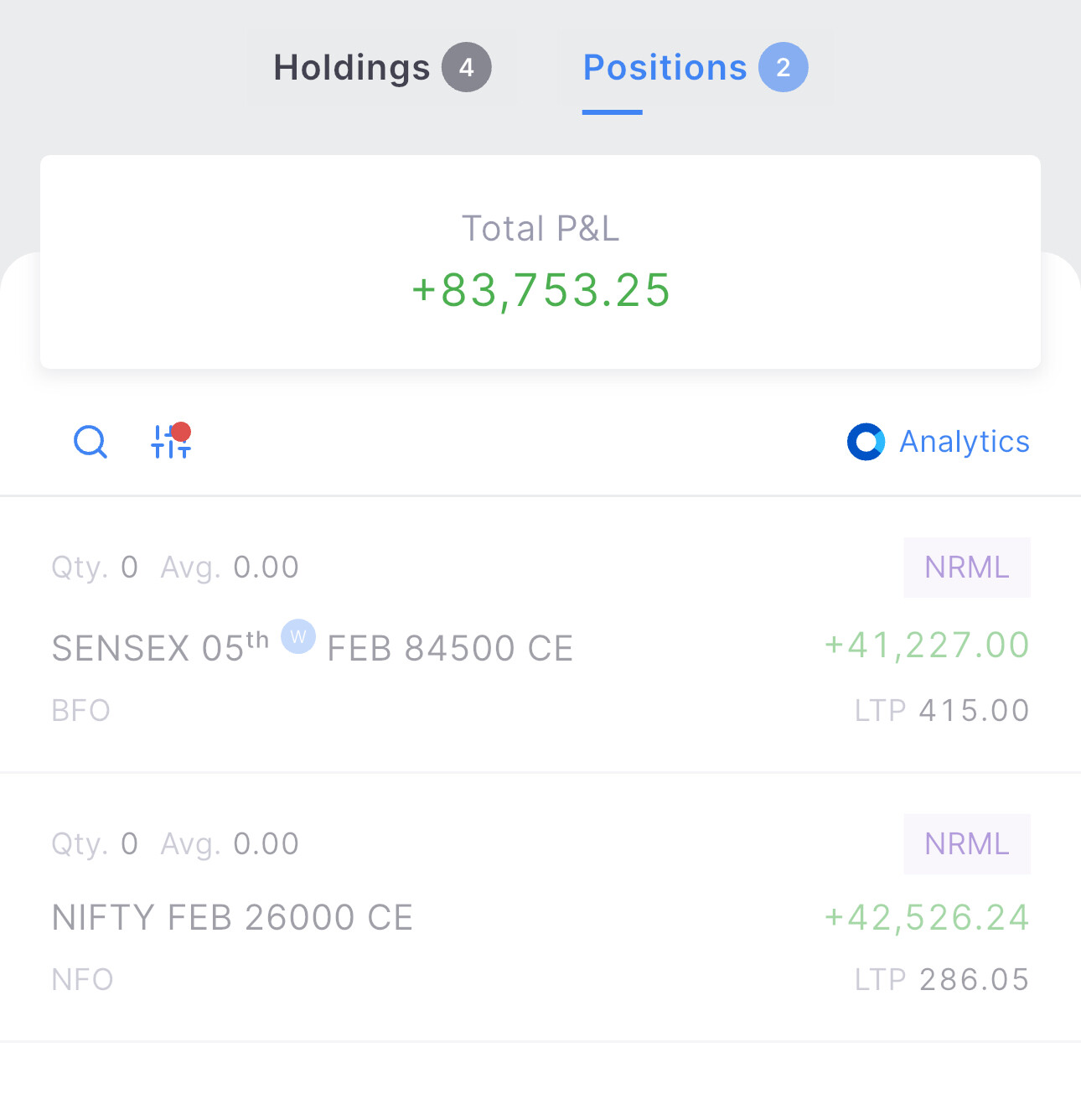Tap the LTP 415.00 price
Image resolution: width=1081 pixels, height=1120 pixels.
(942, 711)
